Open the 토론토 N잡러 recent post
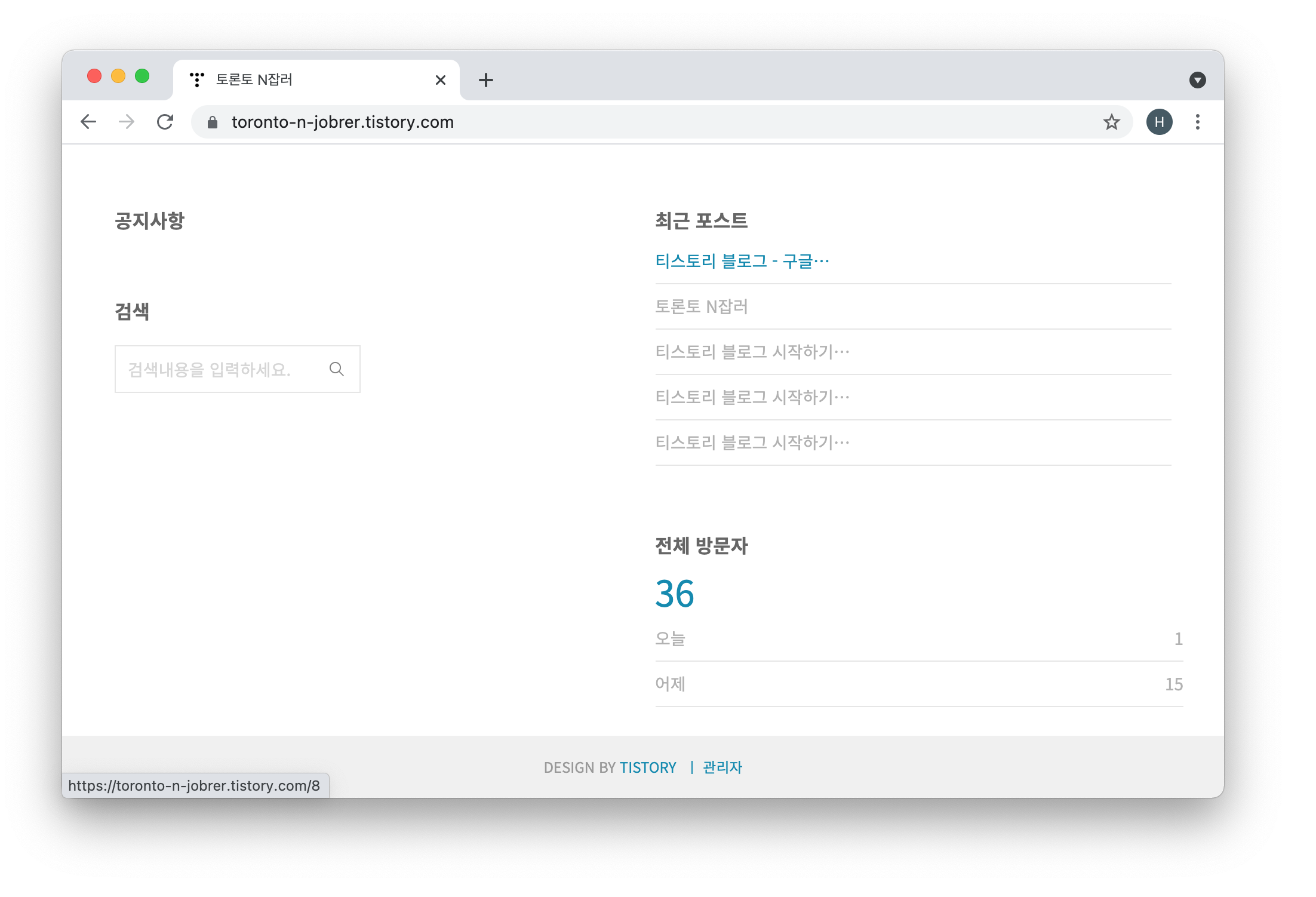Viewport: 1316px width, 897px height. pos(702,306)
